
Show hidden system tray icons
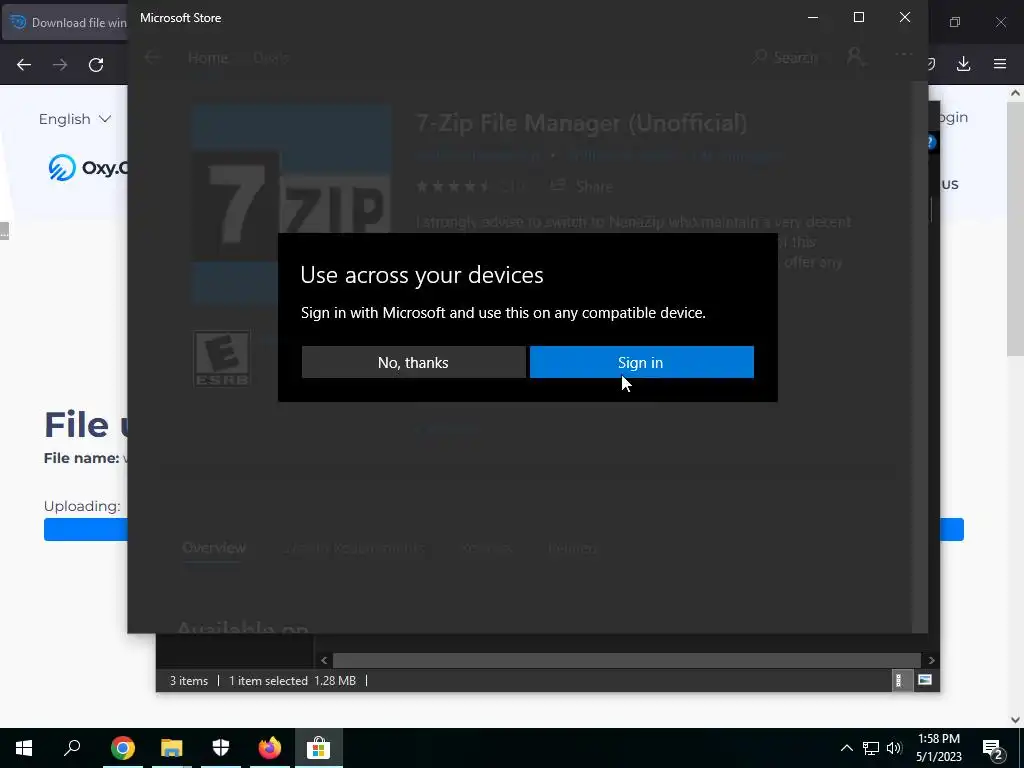[x=846, y=748]
